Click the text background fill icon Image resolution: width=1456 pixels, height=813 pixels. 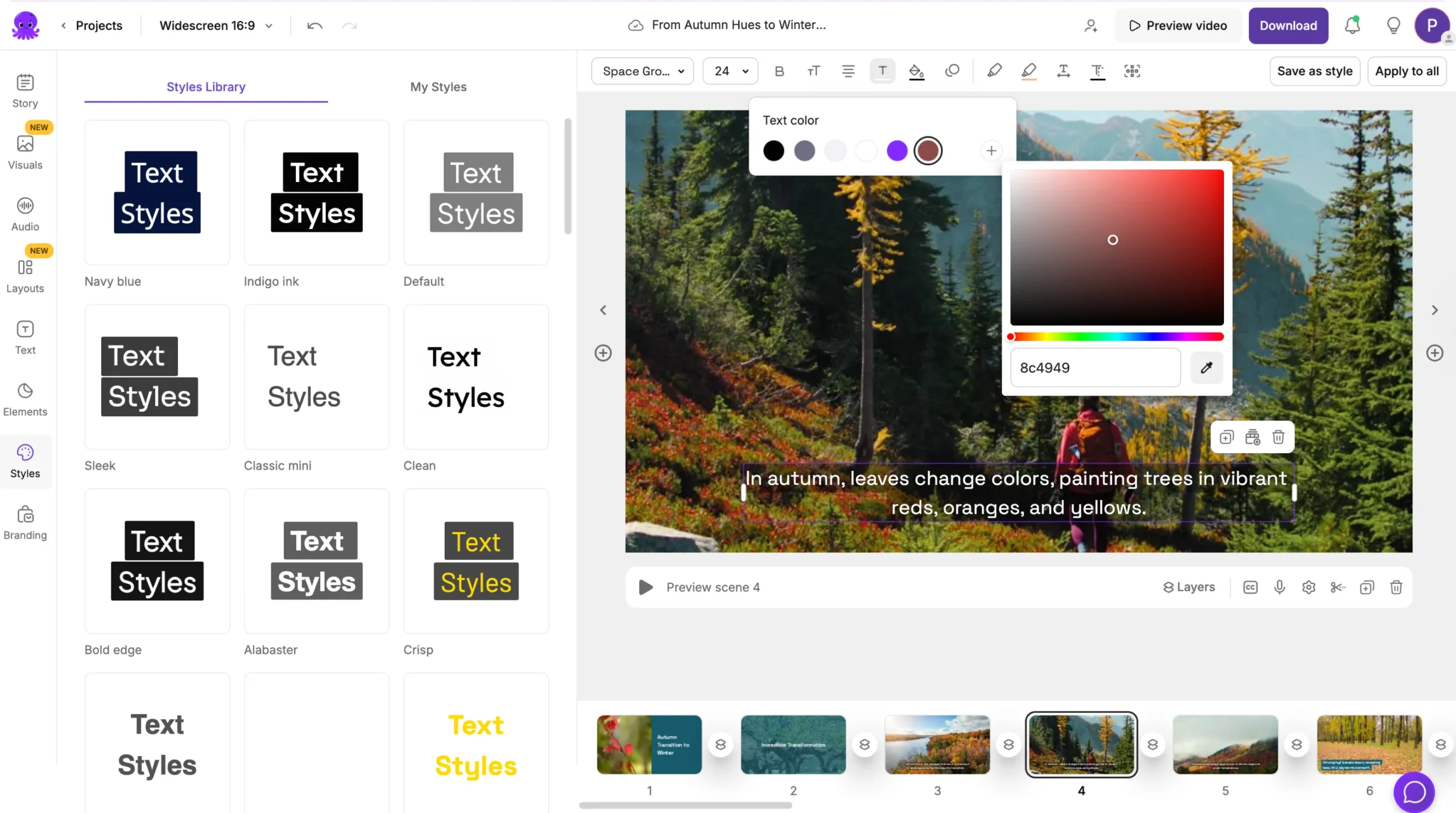pos(916,71)
